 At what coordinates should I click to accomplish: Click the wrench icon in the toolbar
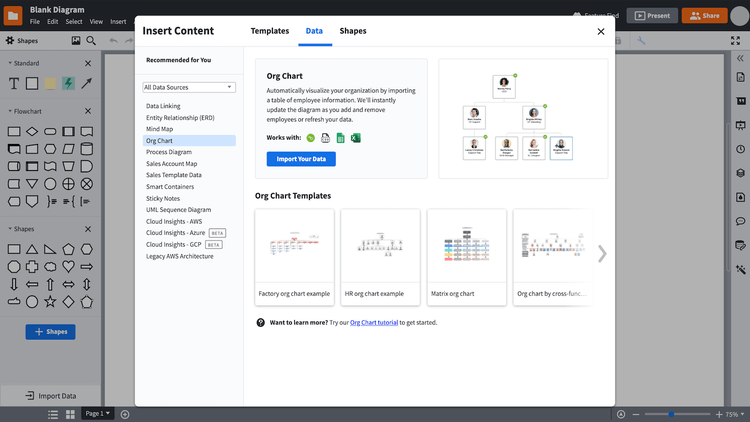641,41
